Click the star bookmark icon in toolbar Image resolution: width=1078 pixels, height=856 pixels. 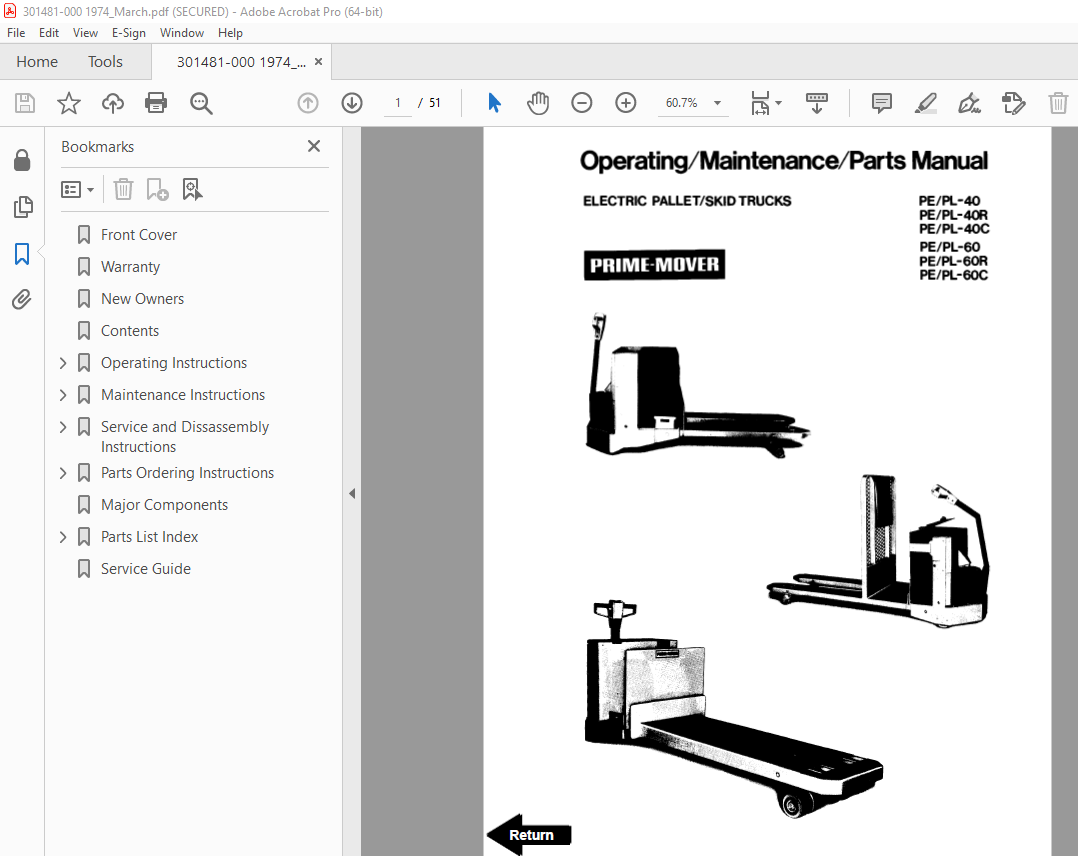pyautogui.click(x=69, y=103)
